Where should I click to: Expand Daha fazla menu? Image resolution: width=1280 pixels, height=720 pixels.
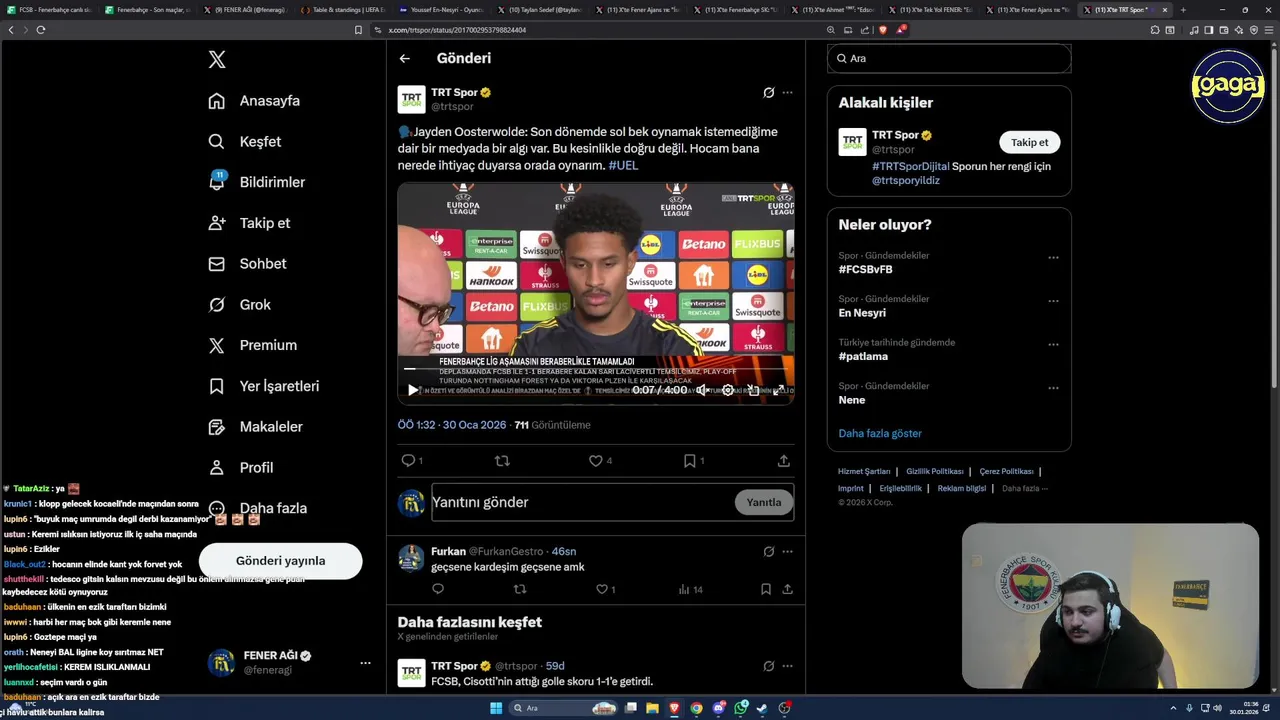point(257,508)
